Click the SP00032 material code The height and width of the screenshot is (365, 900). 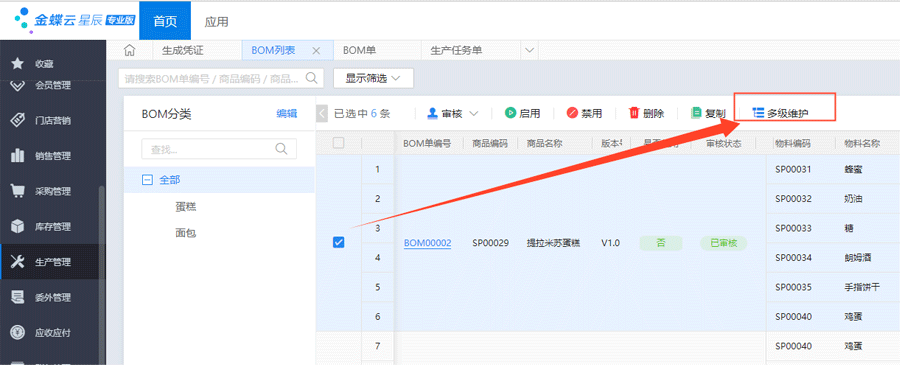pyautogui.click(x=793, y=199)
